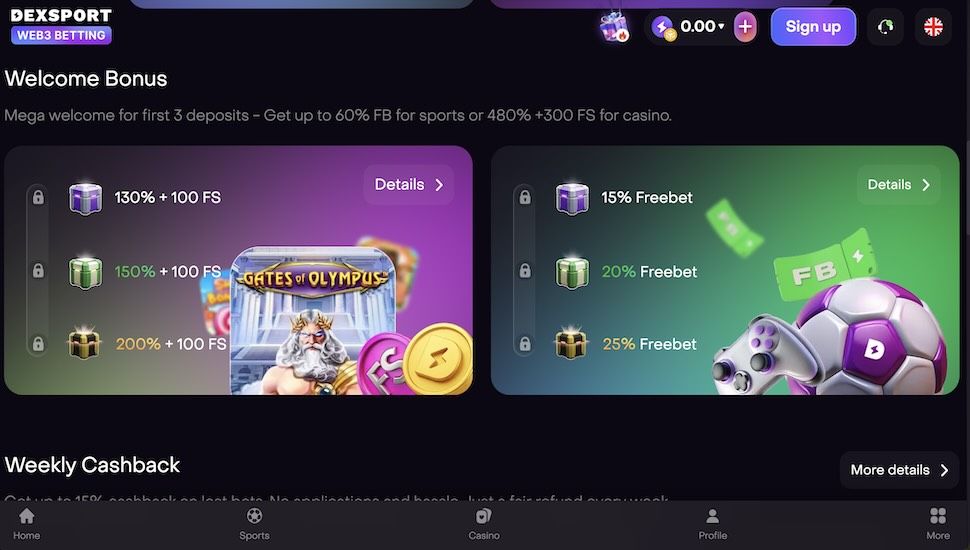Image resolution: width=970 pixels, height=550 pixels.
Task: Open the Profile tab
Action: [713, 524]
